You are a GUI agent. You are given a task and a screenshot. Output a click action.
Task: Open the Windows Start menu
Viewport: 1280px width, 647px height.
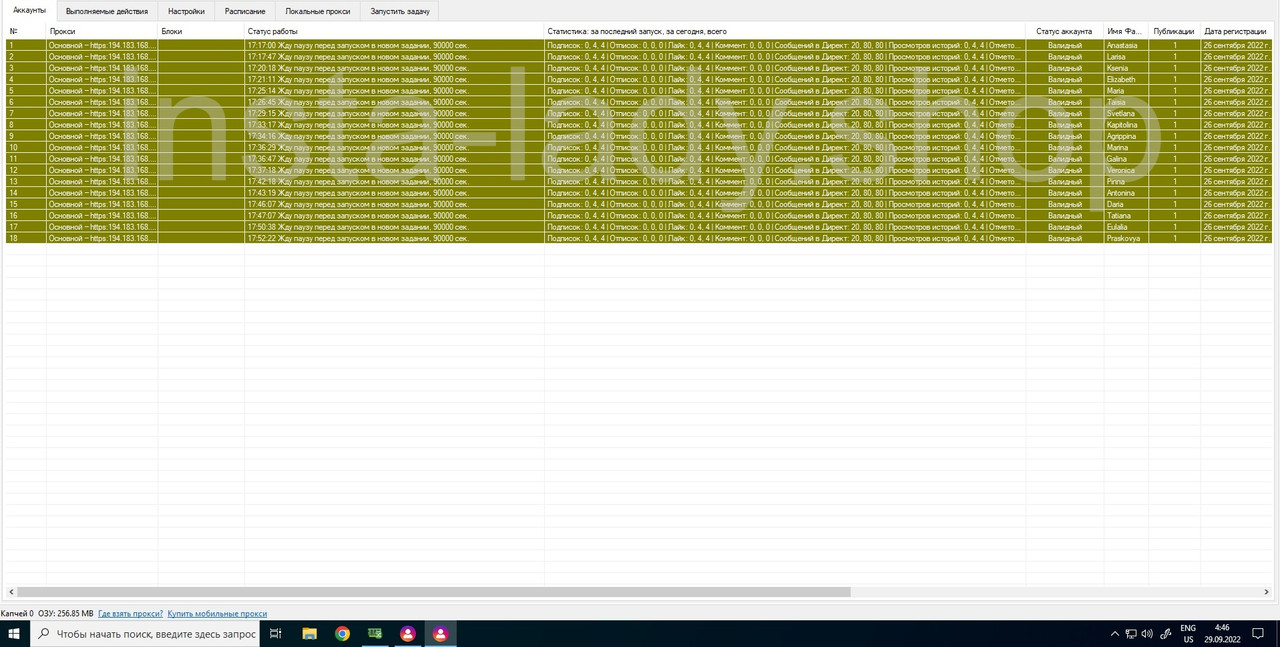(14, 634)
